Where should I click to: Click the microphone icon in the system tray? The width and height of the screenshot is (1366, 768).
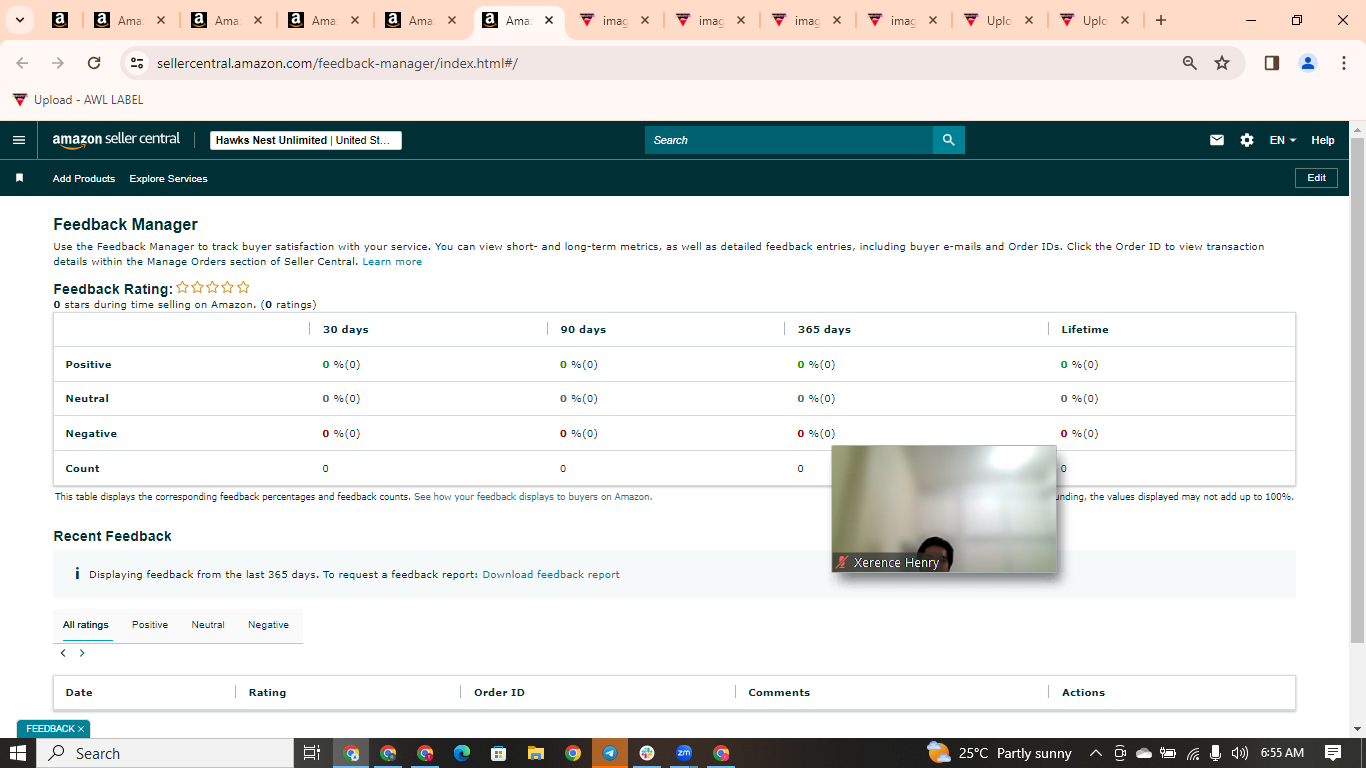1216,753
